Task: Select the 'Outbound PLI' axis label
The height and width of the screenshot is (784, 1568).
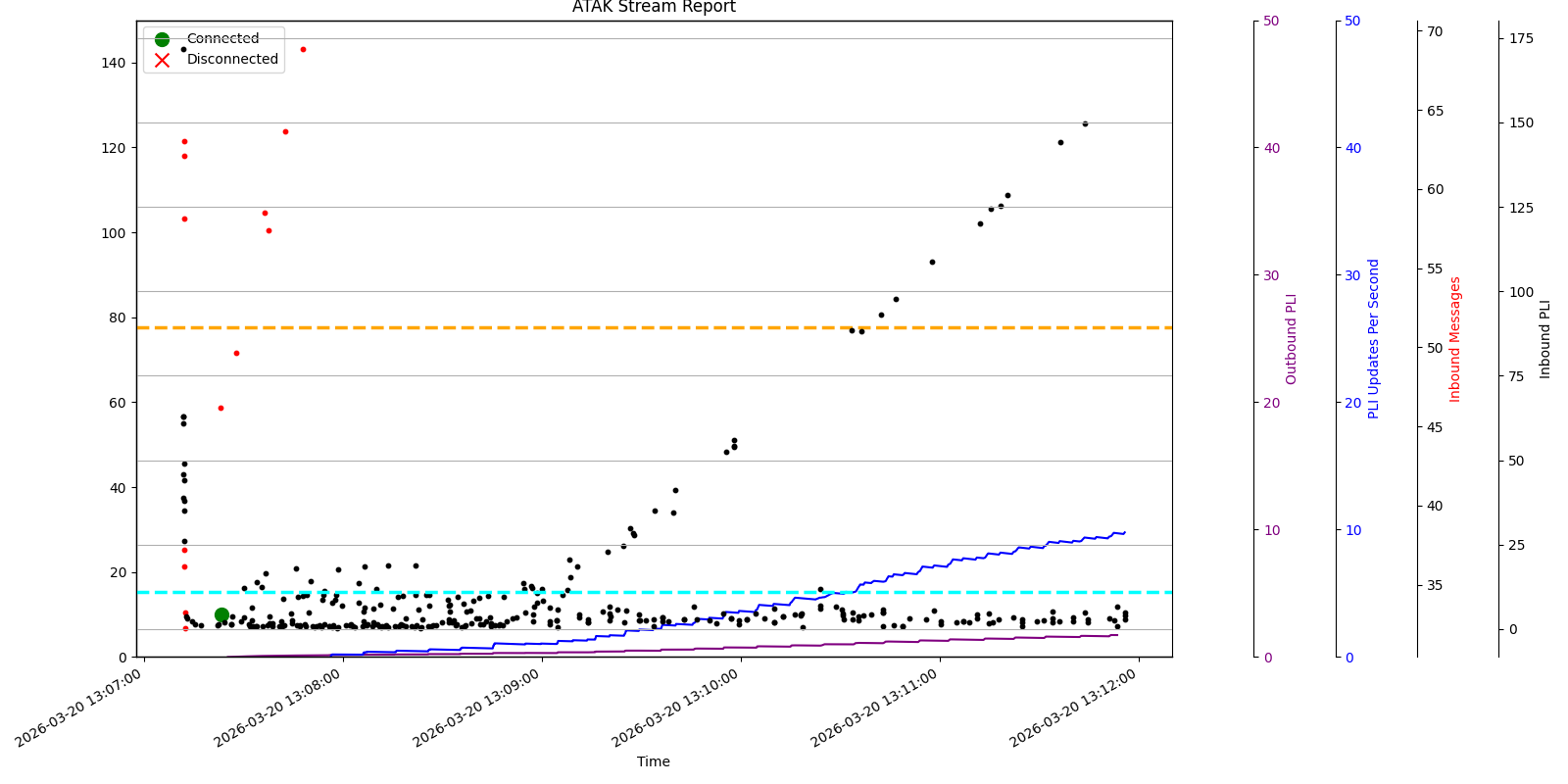Action: [x=1292, y=339]
